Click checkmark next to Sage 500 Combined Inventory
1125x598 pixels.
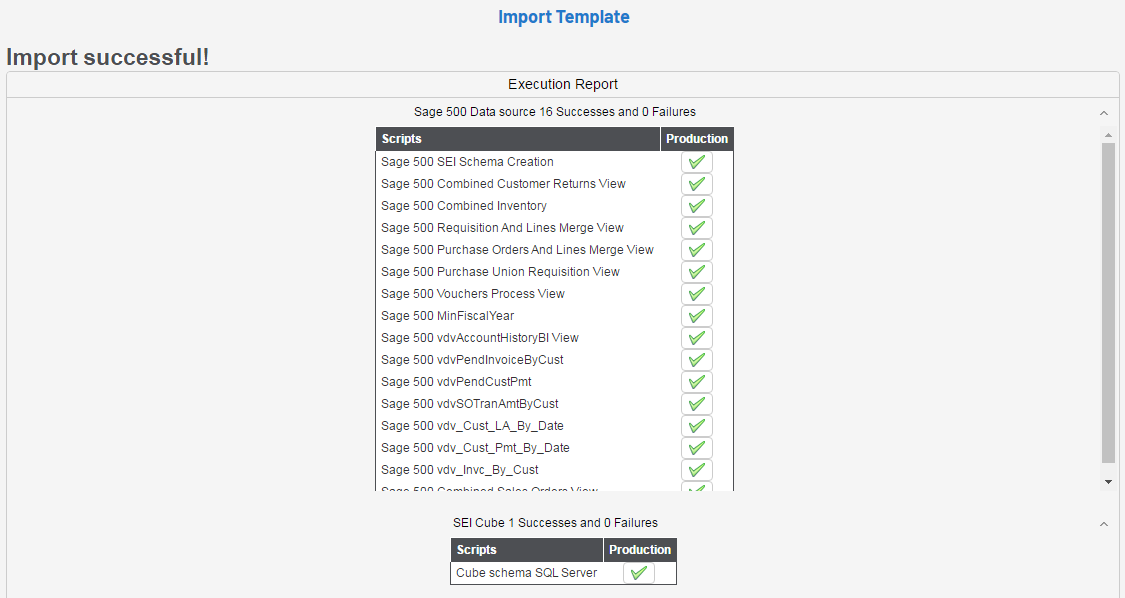coord(697,206)
